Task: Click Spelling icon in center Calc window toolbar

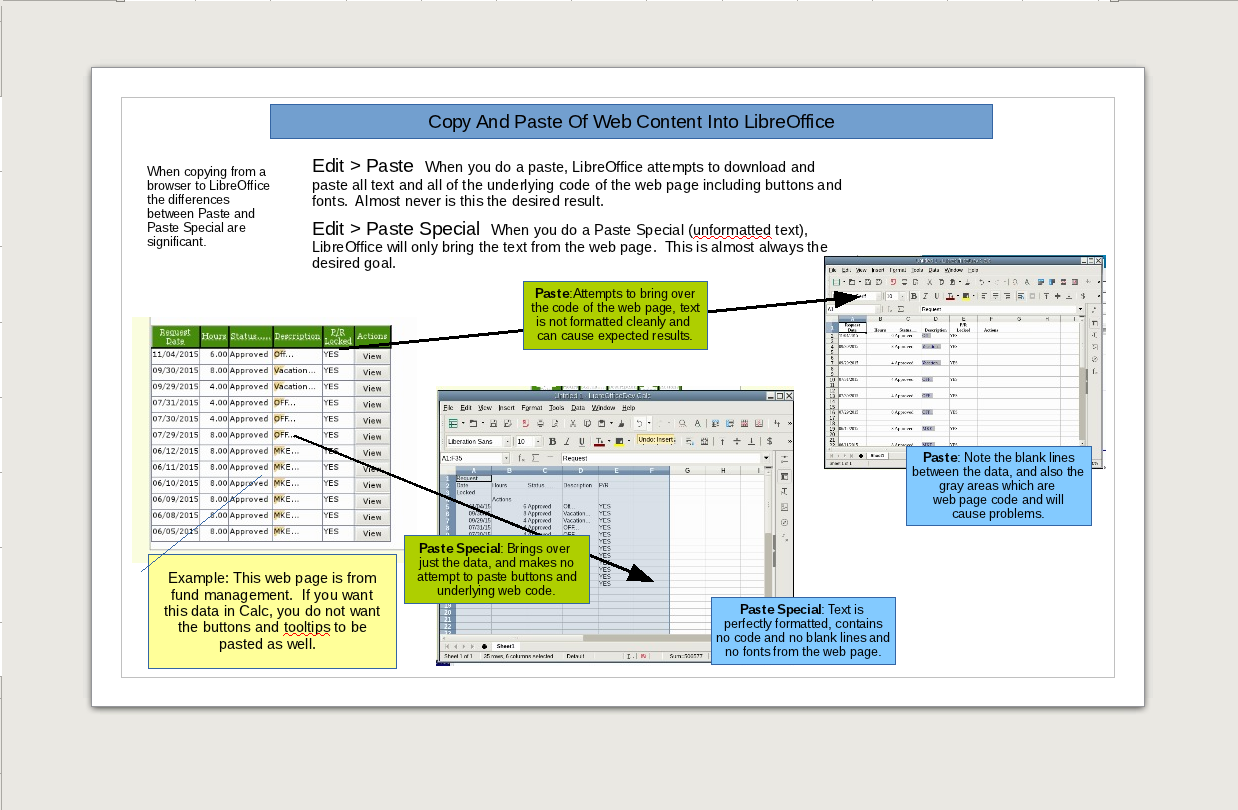Action: 698,423
